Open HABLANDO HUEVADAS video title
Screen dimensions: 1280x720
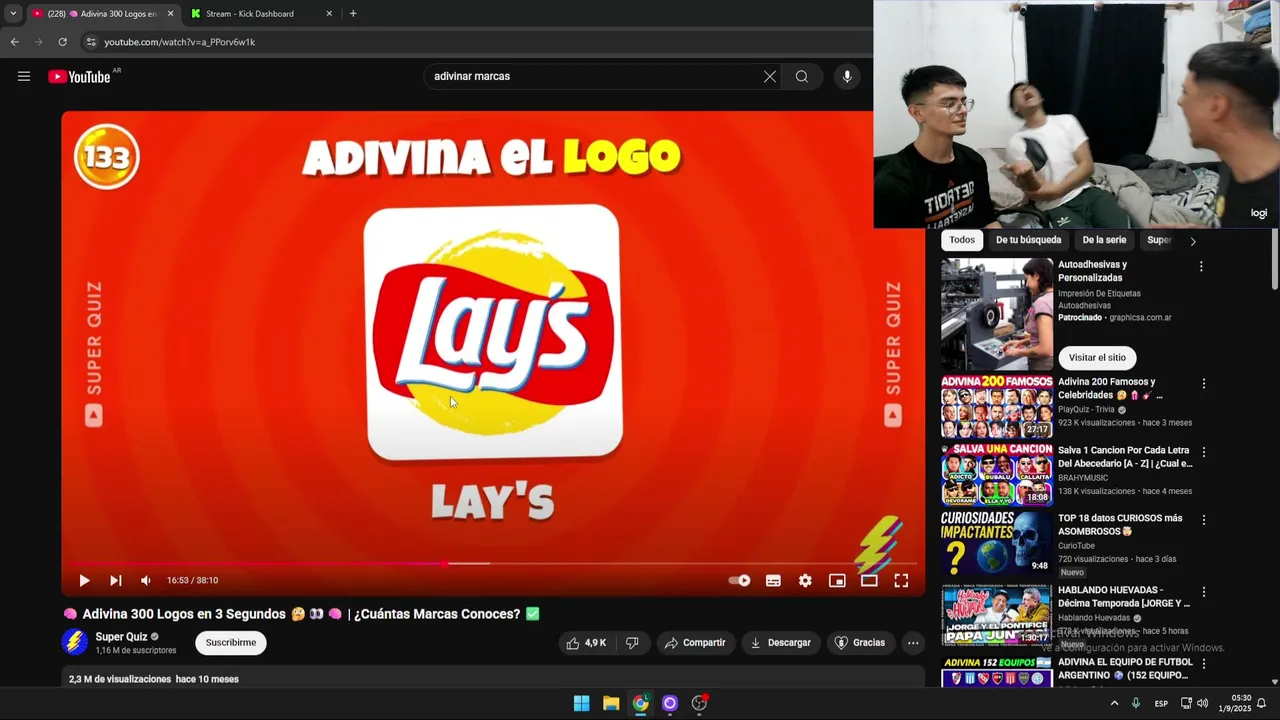[1124, 597]
